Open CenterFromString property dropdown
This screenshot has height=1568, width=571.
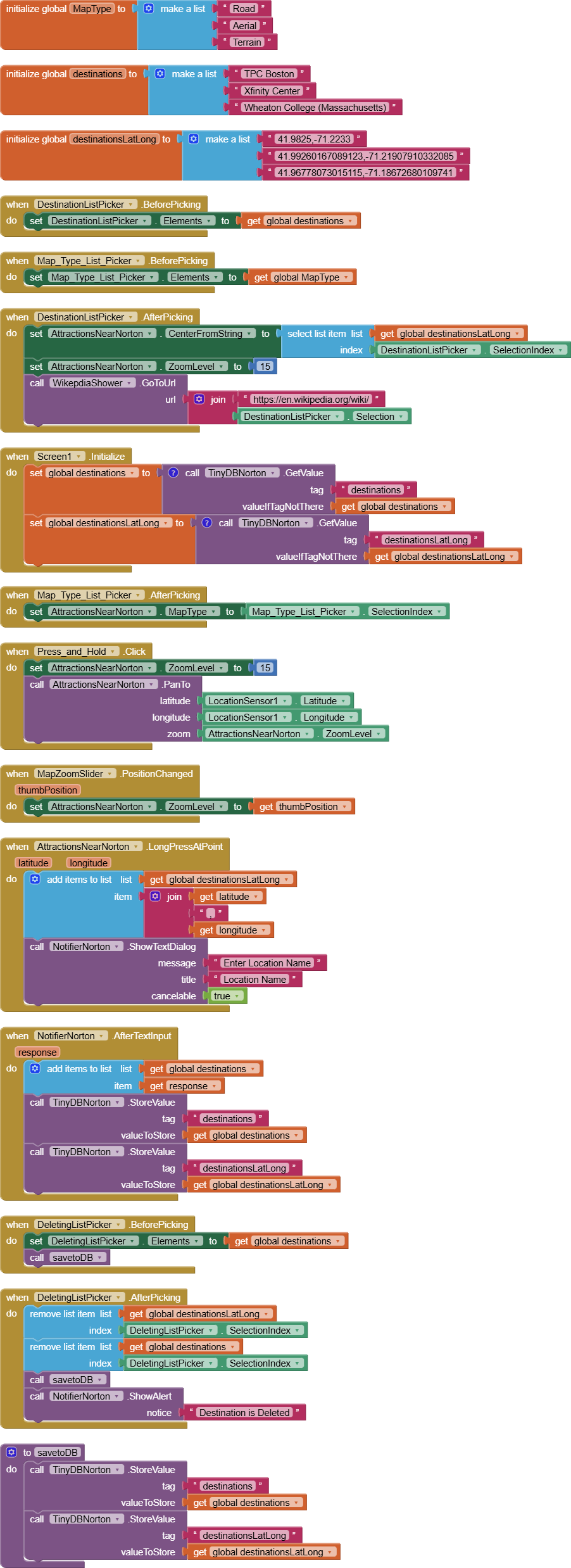tap(249, 334)
